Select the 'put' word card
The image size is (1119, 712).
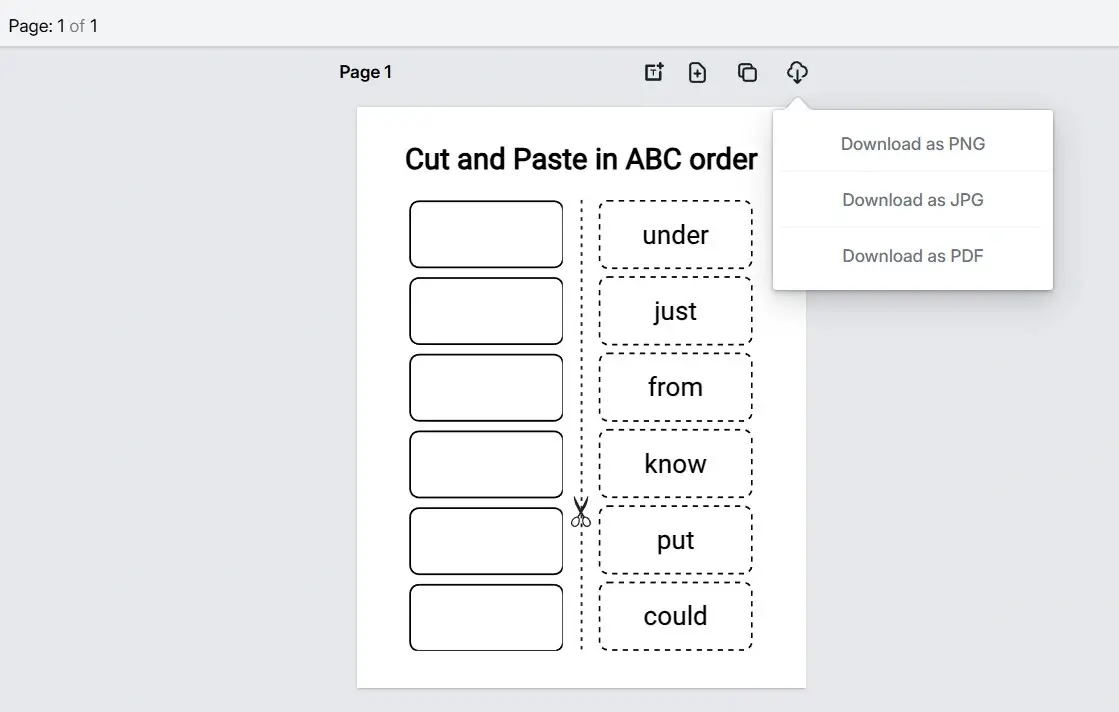click(675, 540)
